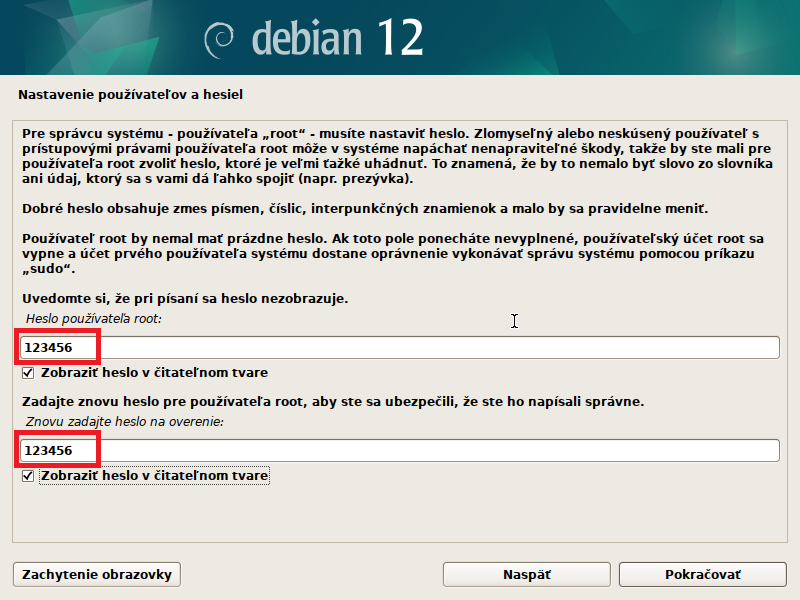
Task: Go back with the Naspäť button
Action: click(526, 575)
